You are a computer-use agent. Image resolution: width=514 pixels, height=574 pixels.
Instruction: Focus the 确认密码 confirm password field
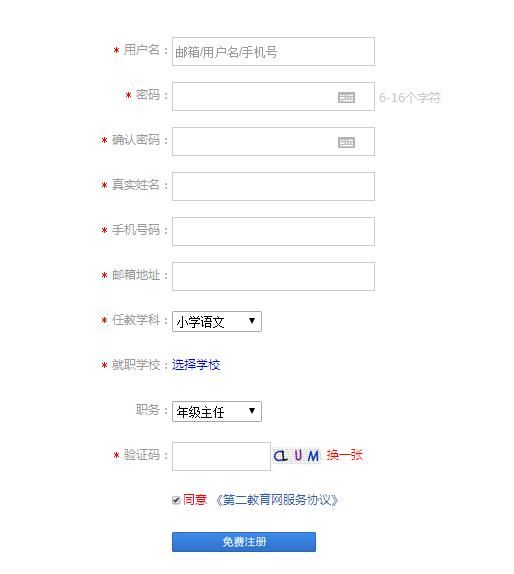coord(273,142)
